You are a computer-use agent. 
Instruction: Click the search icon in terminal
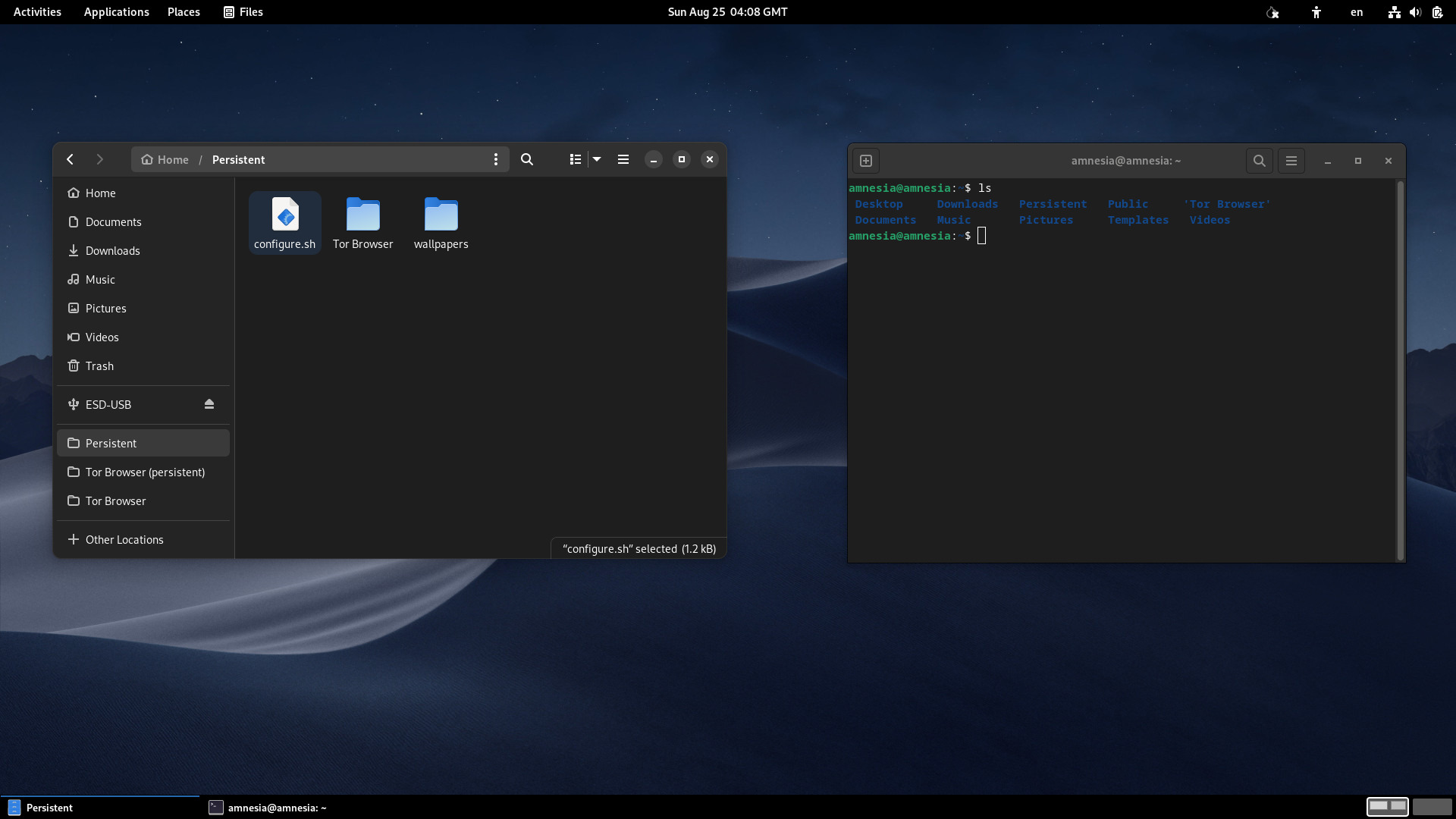[x=1259, y=160]
